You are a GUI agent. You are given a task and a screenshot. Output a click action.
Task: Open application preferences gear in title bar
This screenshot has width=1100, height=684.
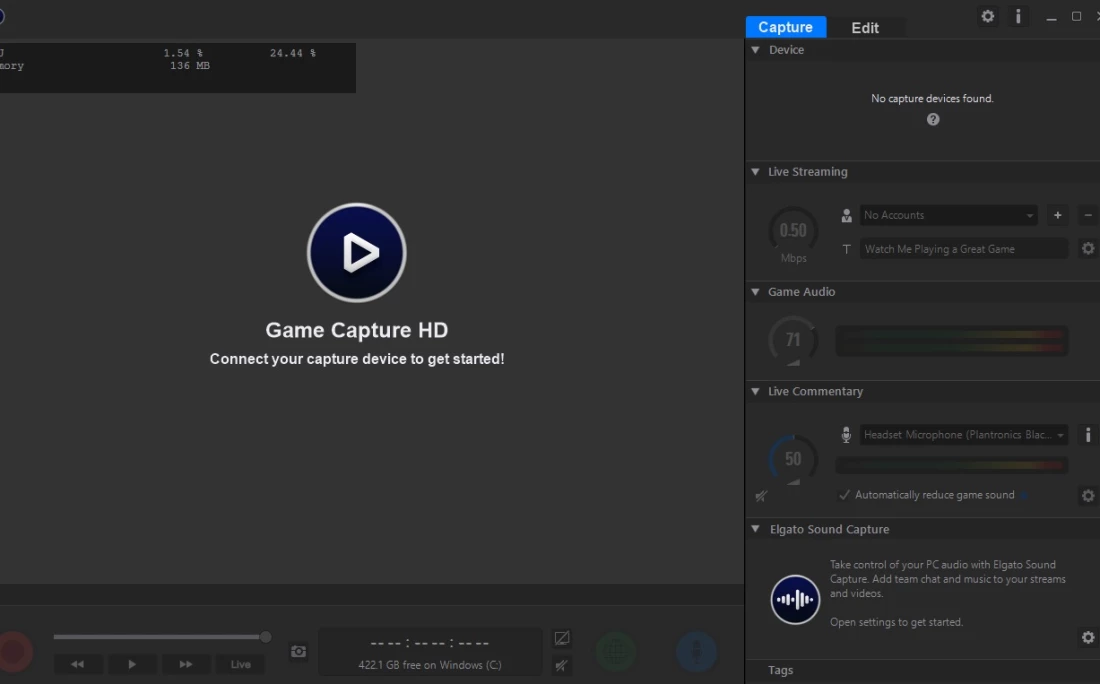[x=987, y=17]
